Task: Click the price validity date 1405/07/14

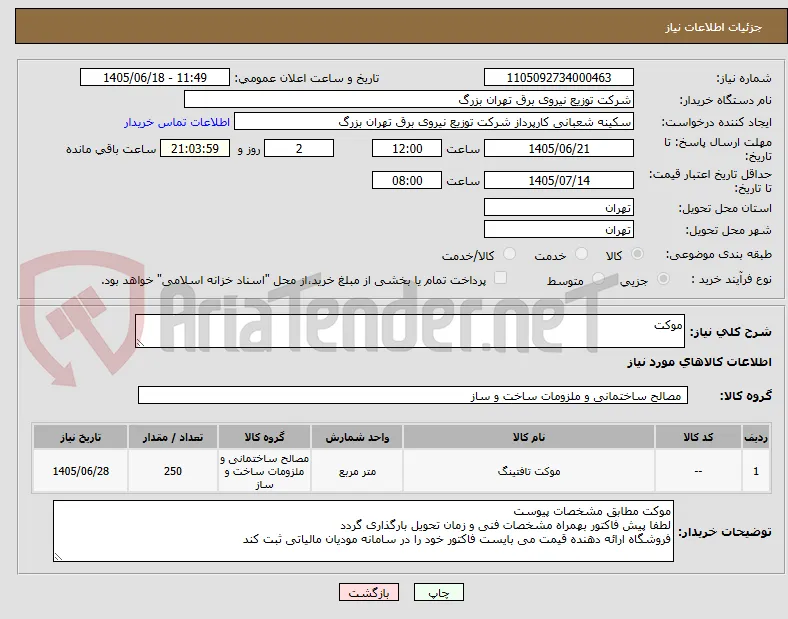Action: coord(559,180)
